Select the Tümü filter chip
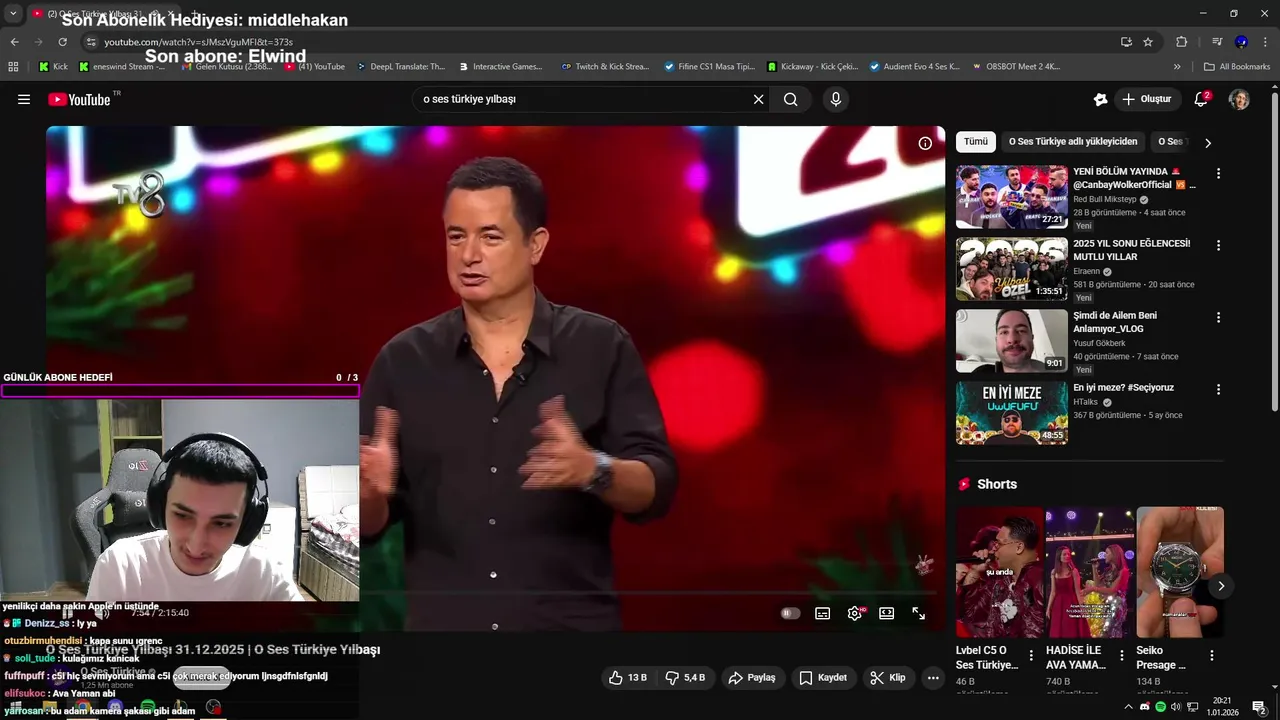The image size is (1280, 720). click(x=976, y=142)
